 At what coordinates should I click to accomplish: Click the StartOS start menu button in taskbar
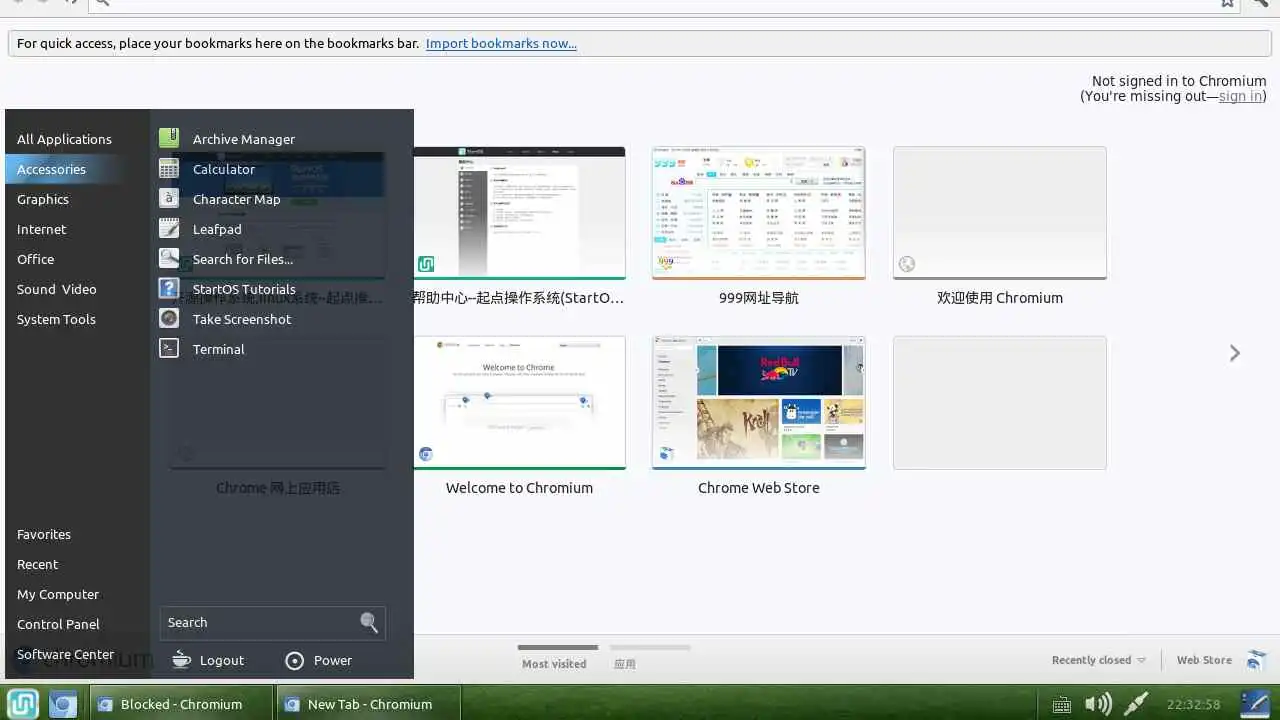click(x=22, y=704)
